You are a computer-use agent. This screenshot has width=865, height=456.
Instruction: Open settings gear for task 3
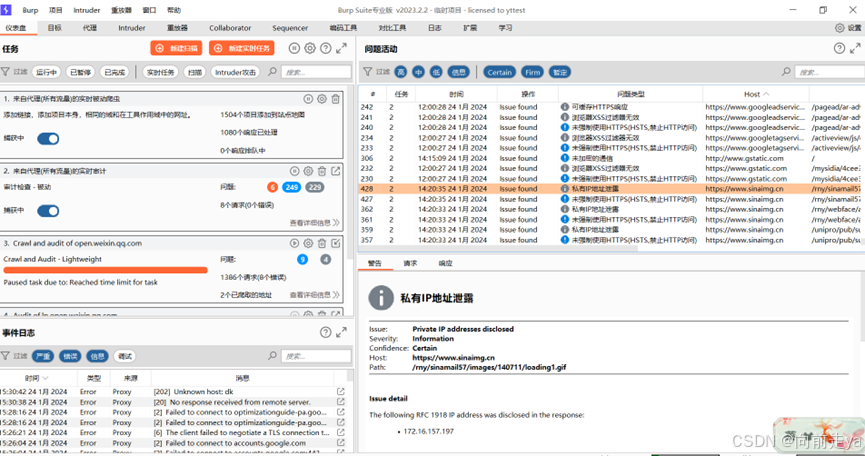pos(308,243)
